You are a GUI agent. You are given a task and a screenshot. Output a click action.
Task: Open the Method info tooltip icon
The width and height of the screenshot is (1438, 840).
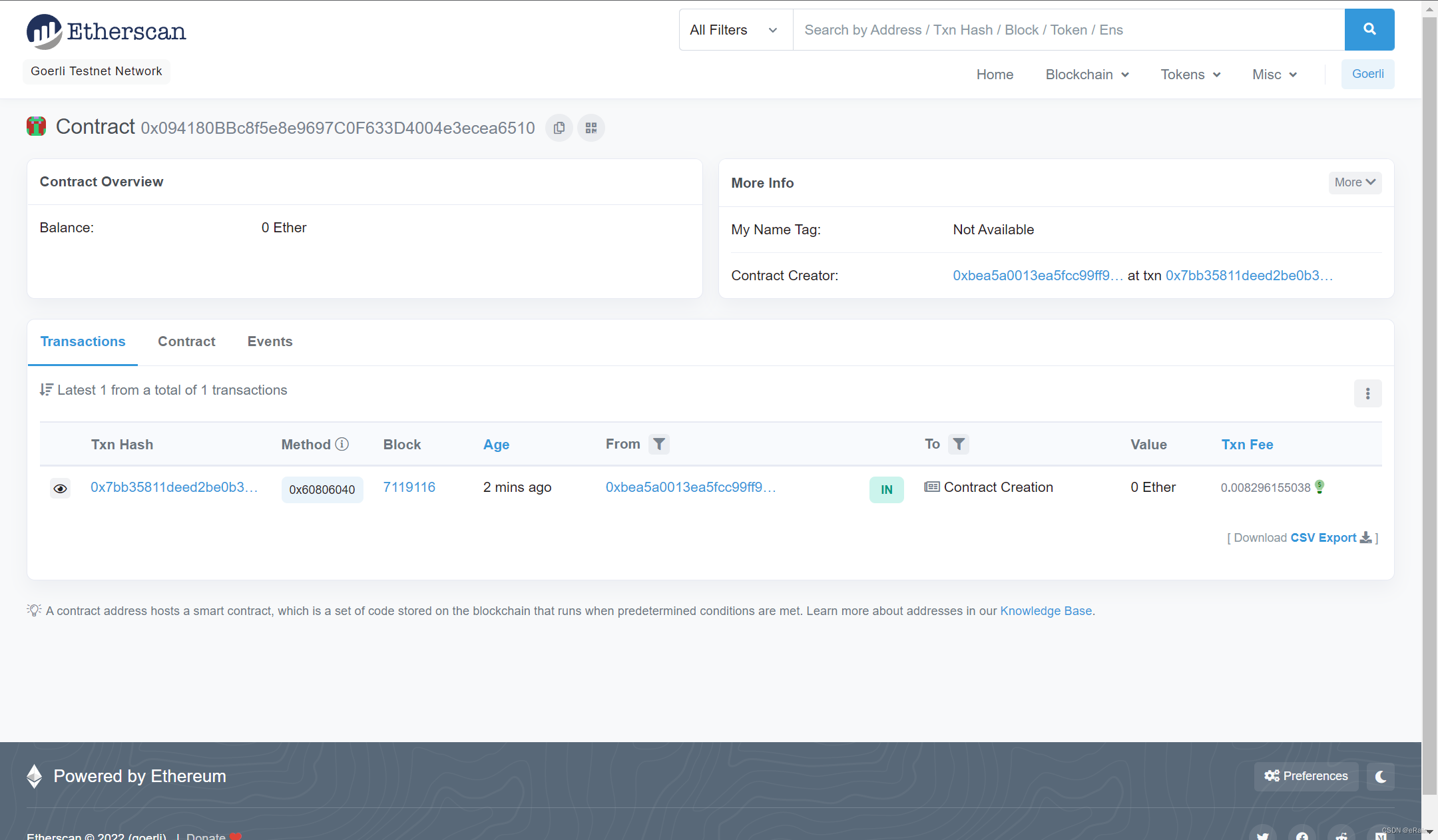click(x=342, y=444)
